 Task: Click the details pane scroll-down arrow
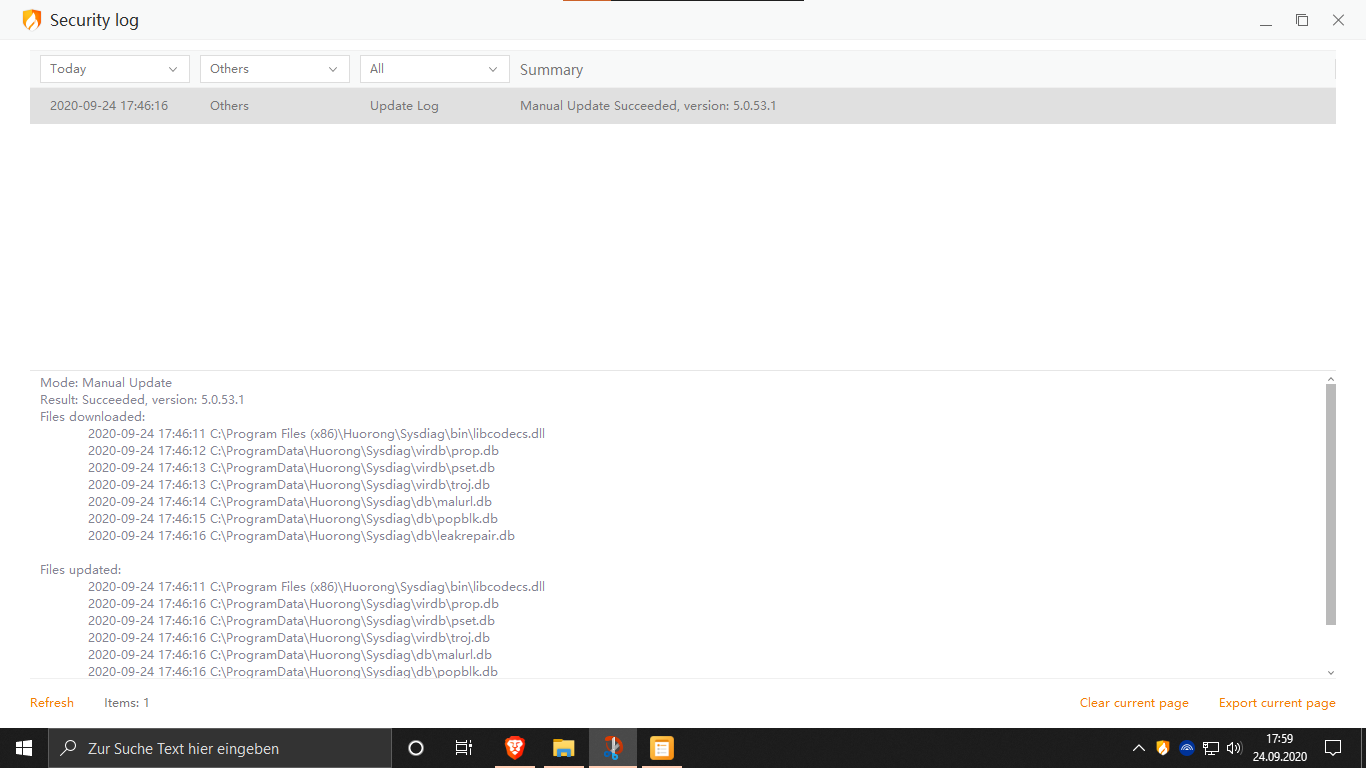point(1331,673)
